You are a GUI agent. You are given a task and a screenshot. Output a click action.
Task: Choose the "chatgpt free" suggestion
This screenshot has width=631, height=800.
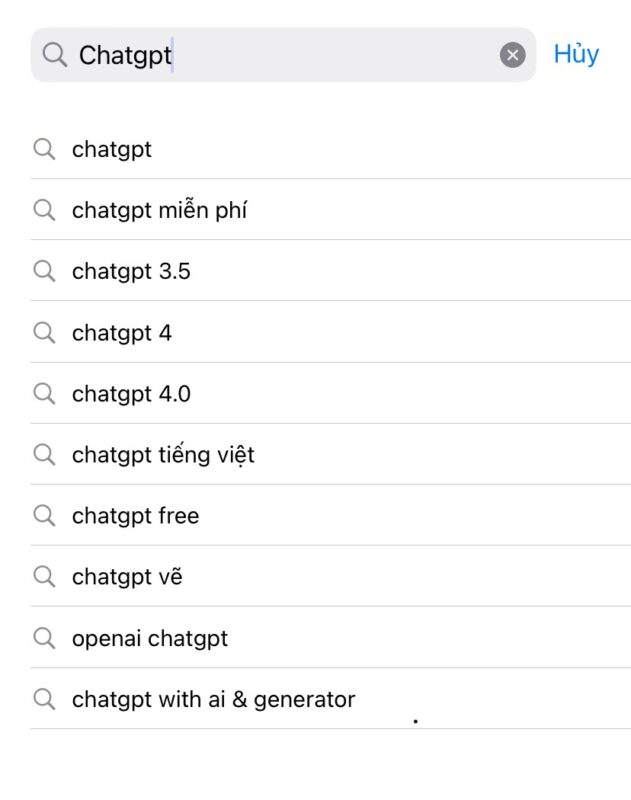(135, 516)
